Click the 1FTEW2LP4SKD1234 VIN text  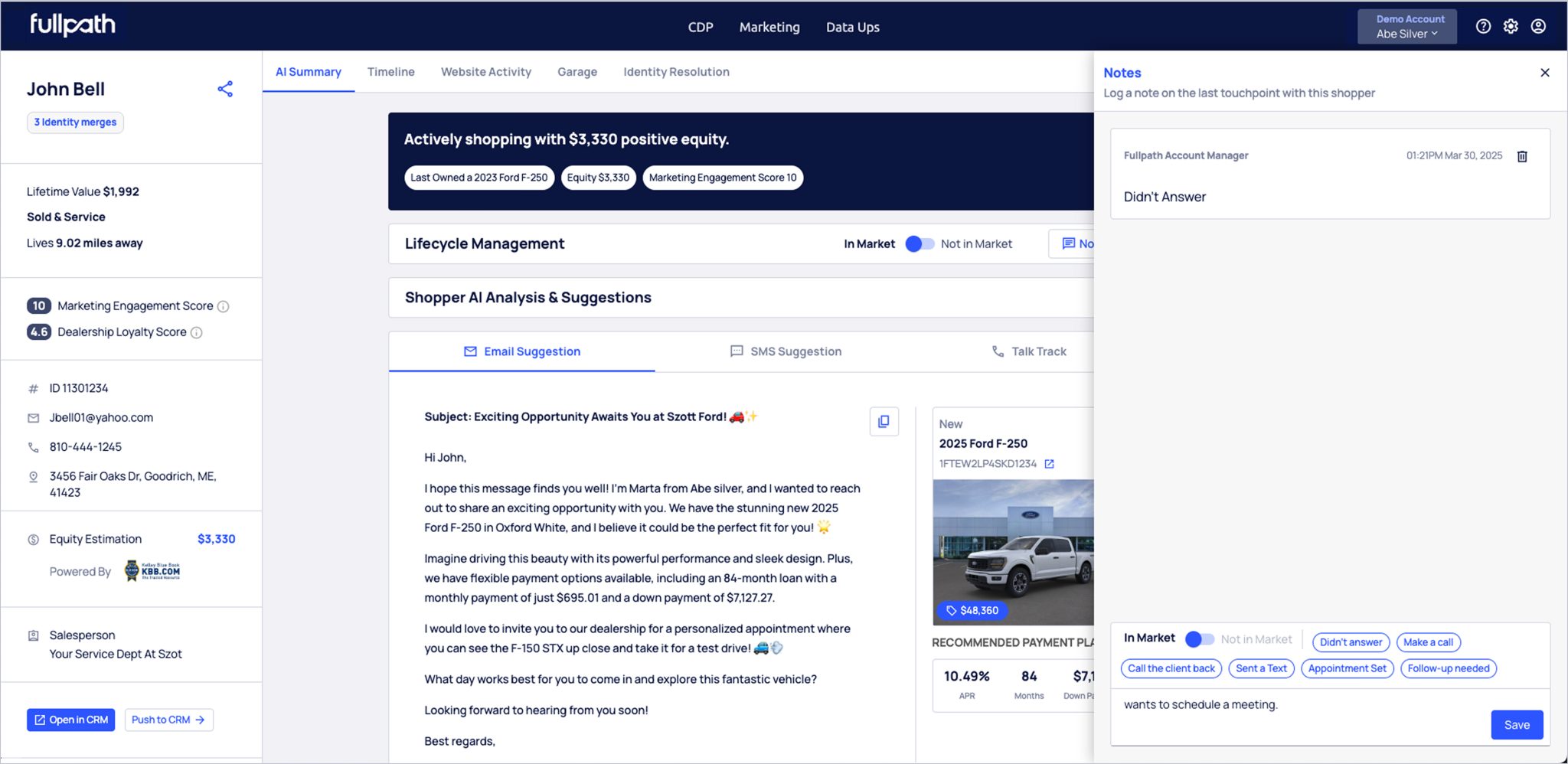coord(988,464)
